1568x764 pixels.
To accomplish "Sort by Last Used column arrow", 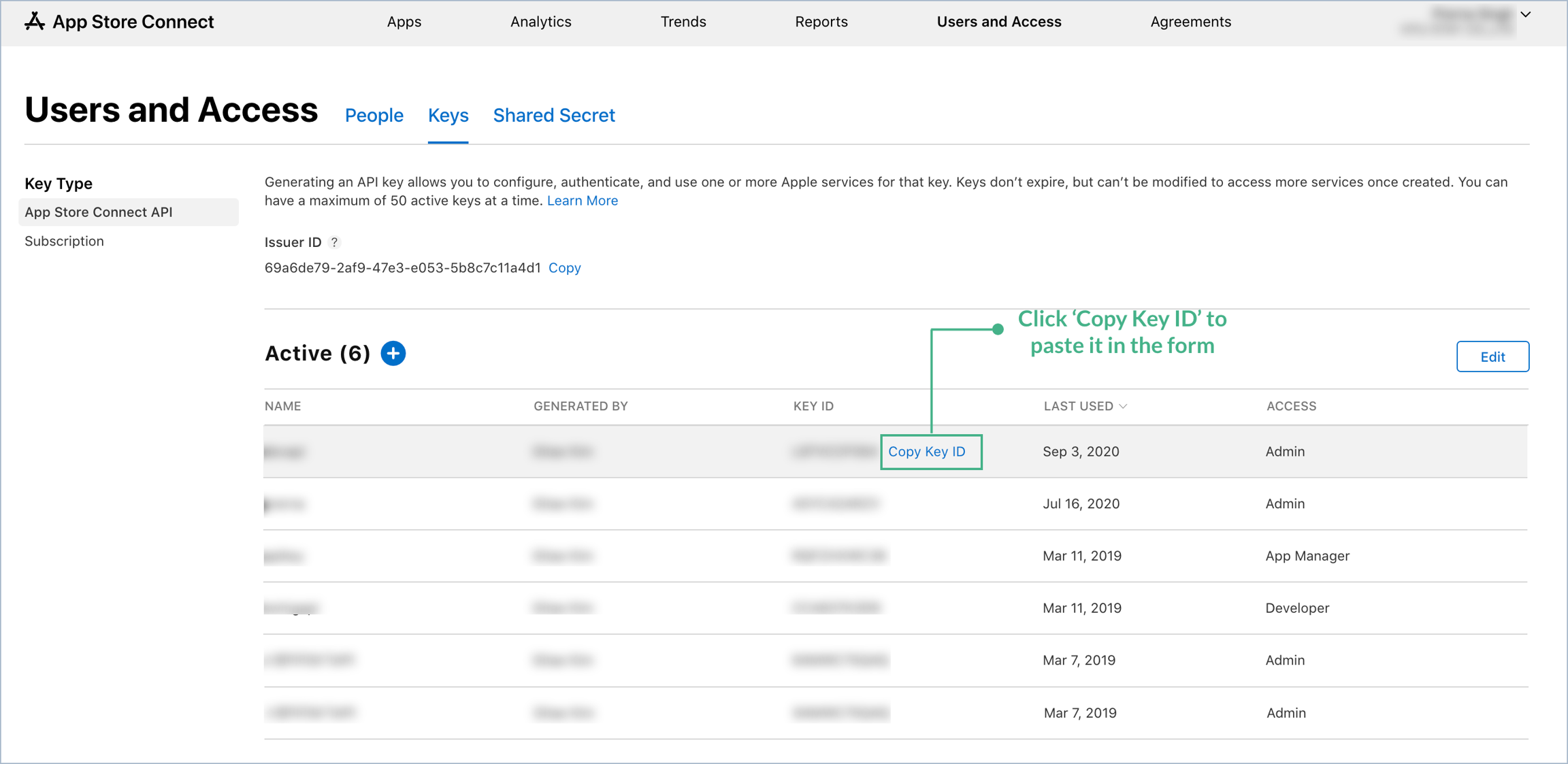I will tap(1124, 406).
